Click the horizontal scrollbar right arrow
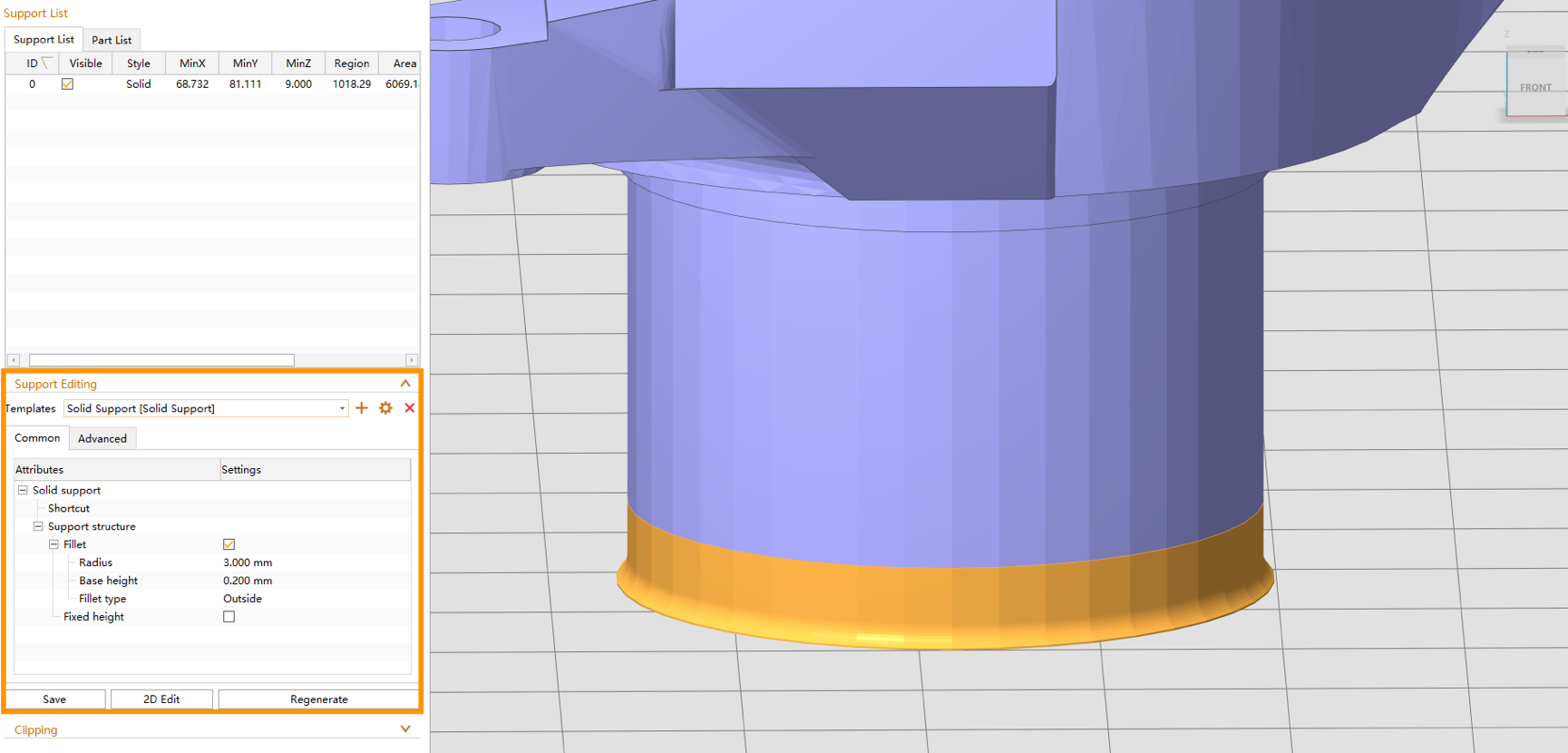 [x=412, y=360]
